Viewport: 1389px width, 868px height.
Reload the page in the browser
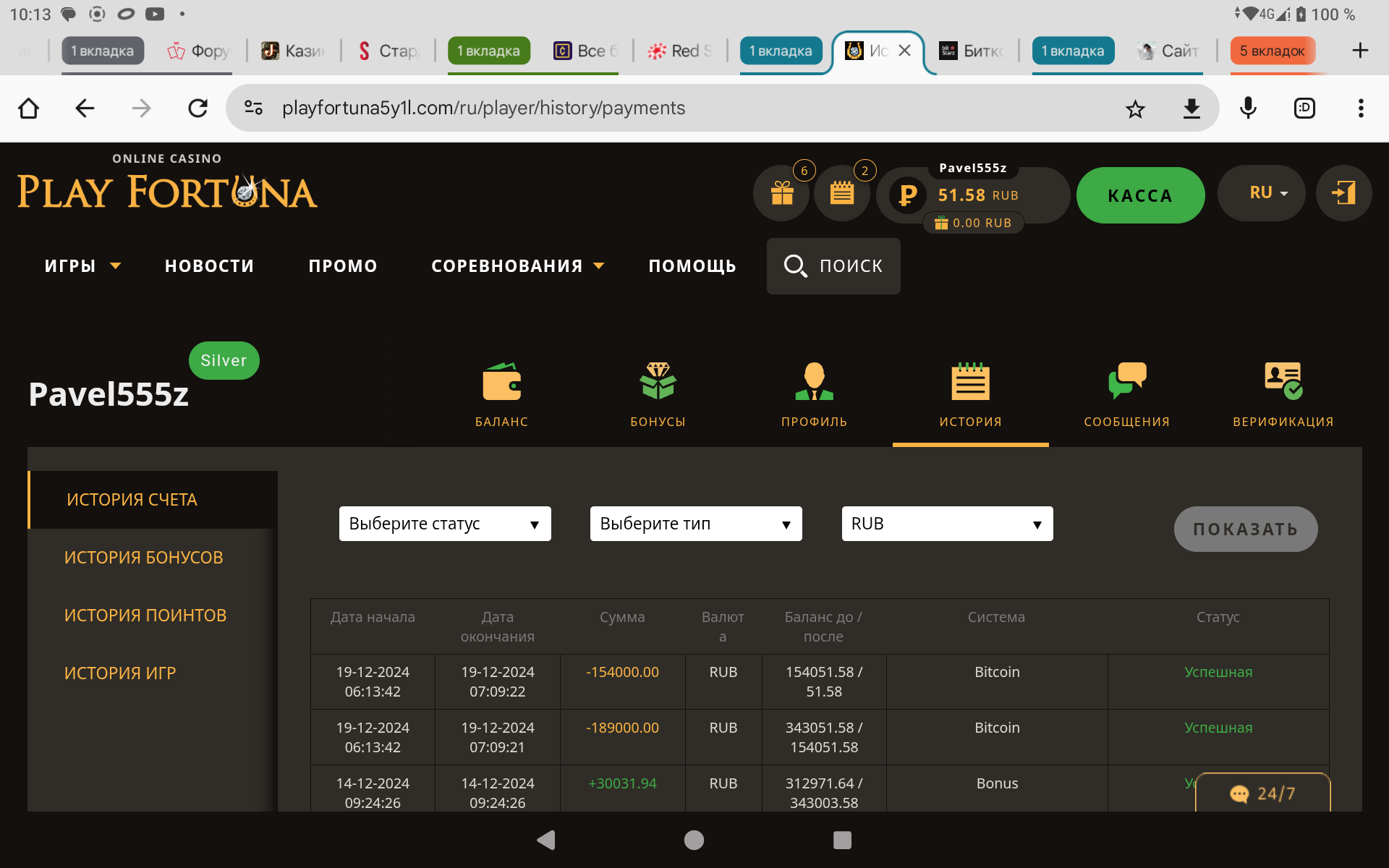click(197, 109)
